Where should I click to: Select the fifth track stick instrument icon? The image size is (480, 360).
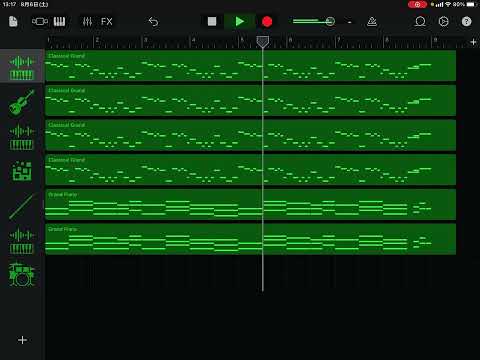[22, 206]
